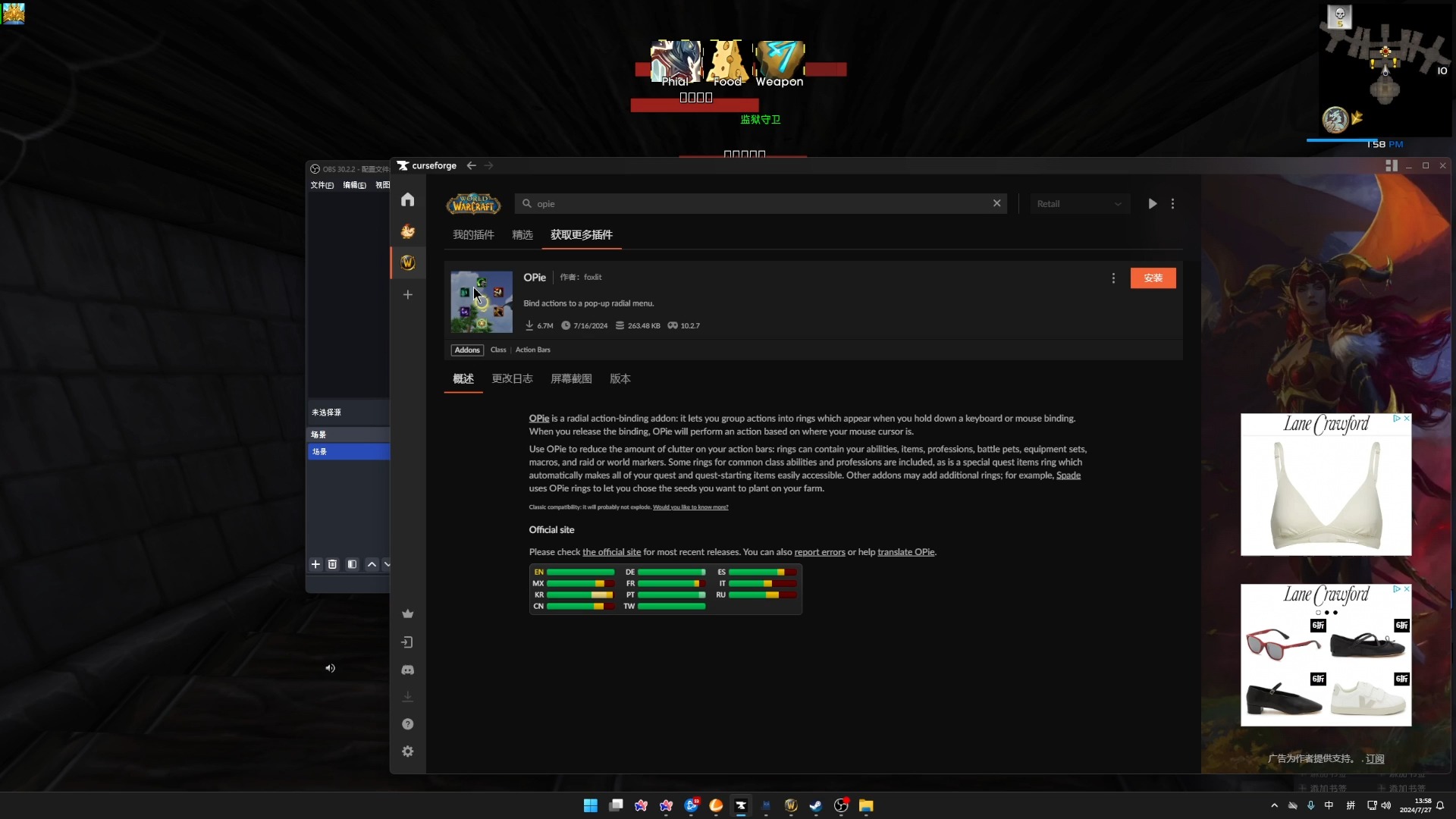This screenshot has height=819, width=1456.
Task: Open the notification bell in the taskbar
Action: (x=1440, y=805)
